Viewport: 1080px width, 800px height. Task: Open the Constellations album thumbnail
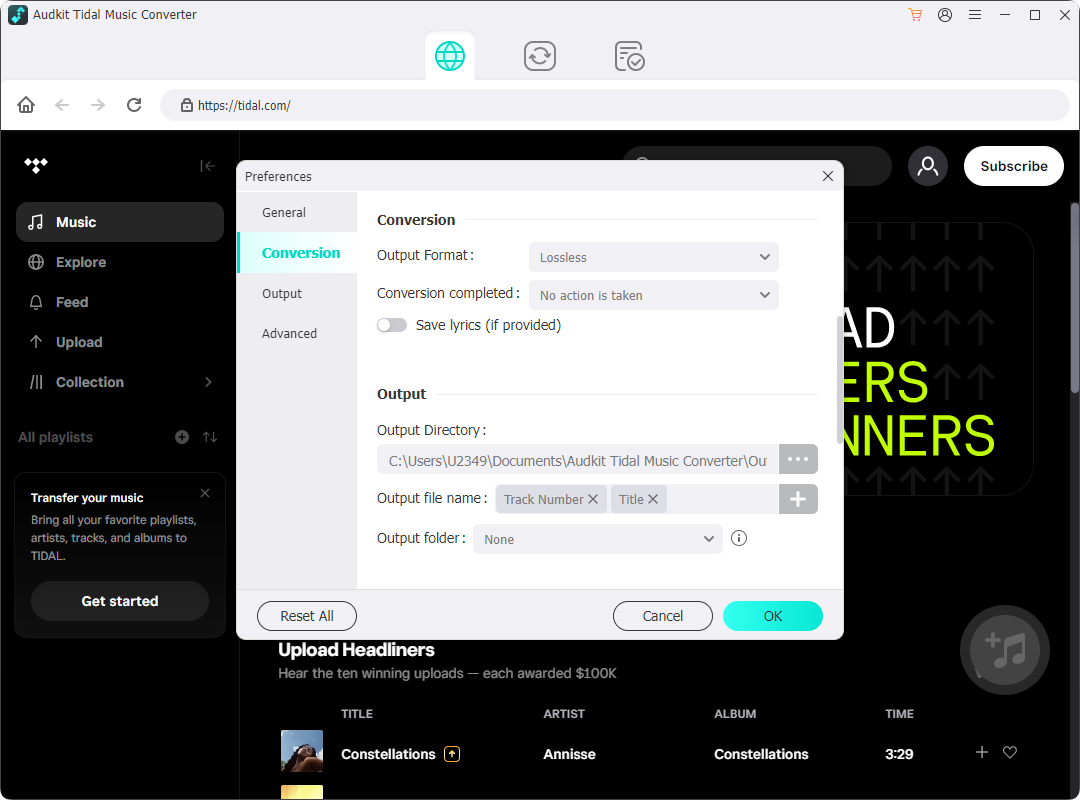(x=302, y=751)
